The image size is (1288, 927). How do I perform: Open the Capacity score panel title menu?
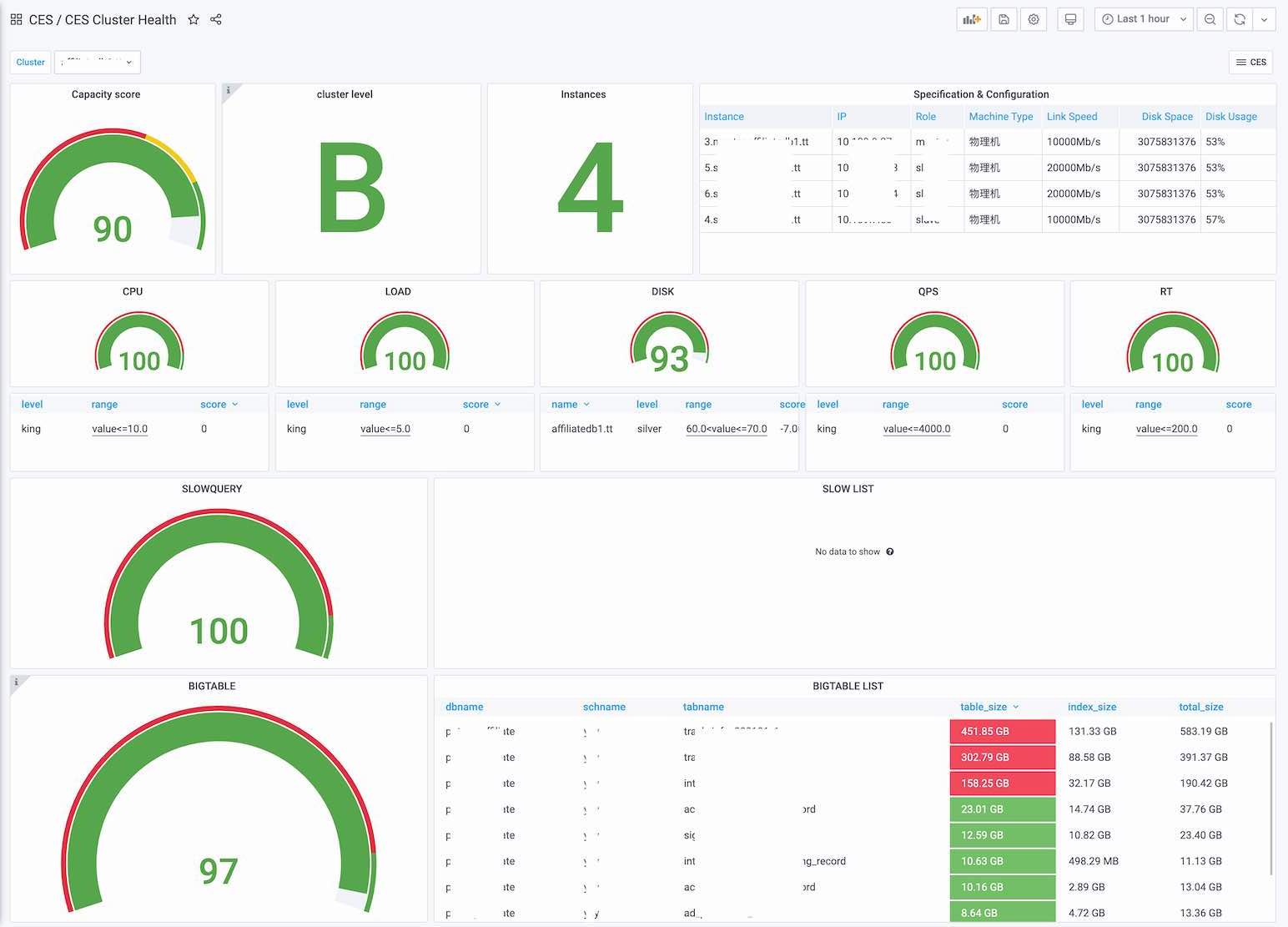106,94
